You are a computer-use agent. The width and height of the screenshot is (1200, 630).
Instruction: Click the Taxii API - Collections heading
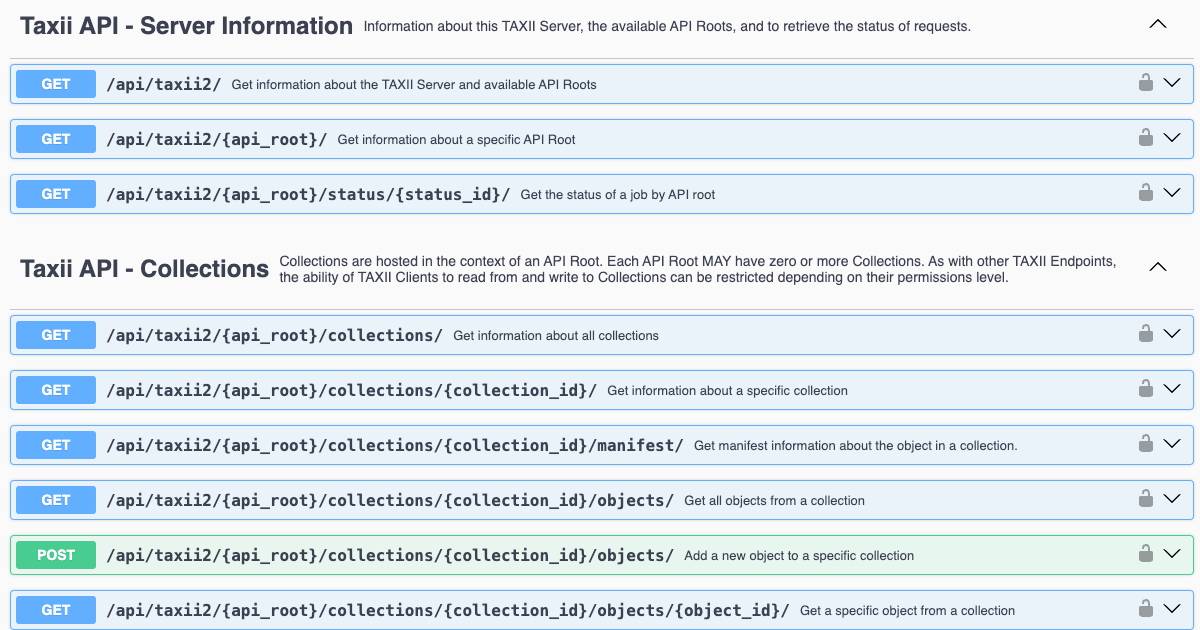(x=144, y=269)
